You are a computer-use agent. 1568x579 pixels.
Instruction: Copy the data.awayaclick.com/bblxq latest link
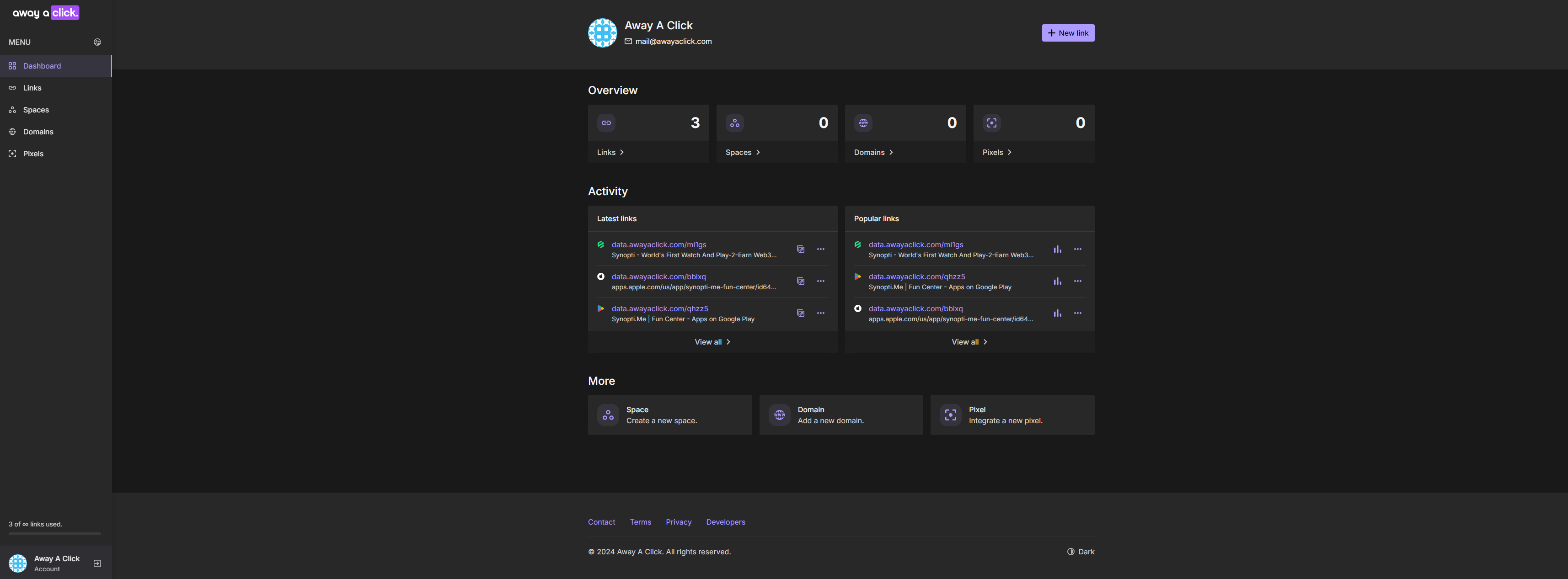tap(800, 281)
